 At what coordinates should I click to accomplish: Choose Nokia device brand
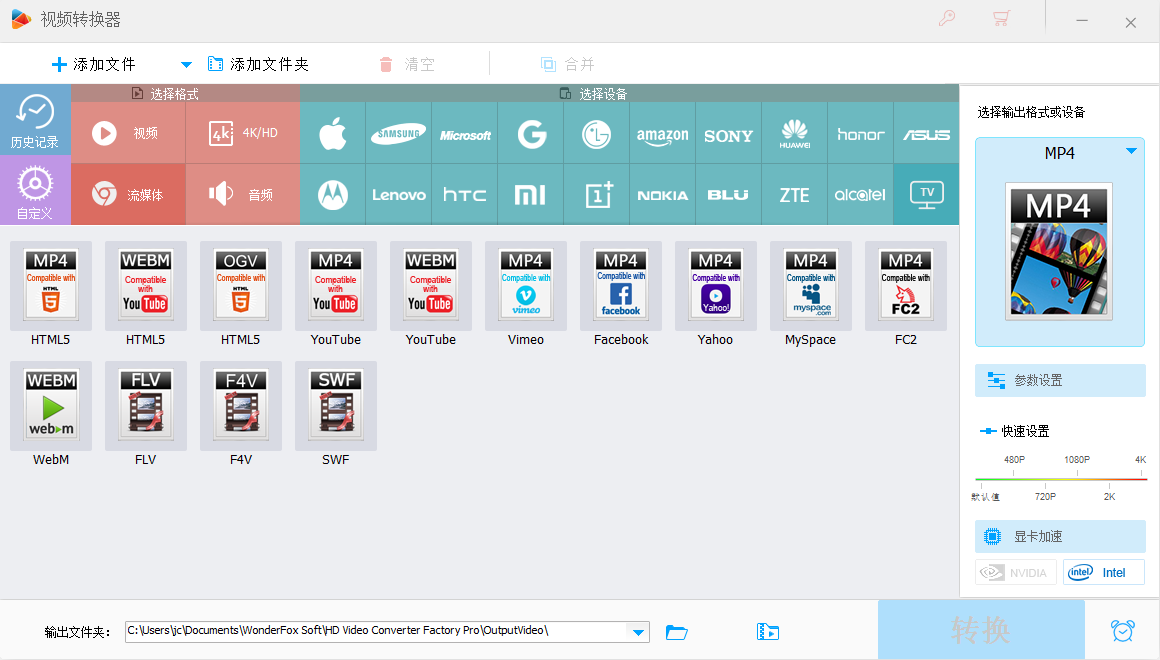tap(662, 195)
